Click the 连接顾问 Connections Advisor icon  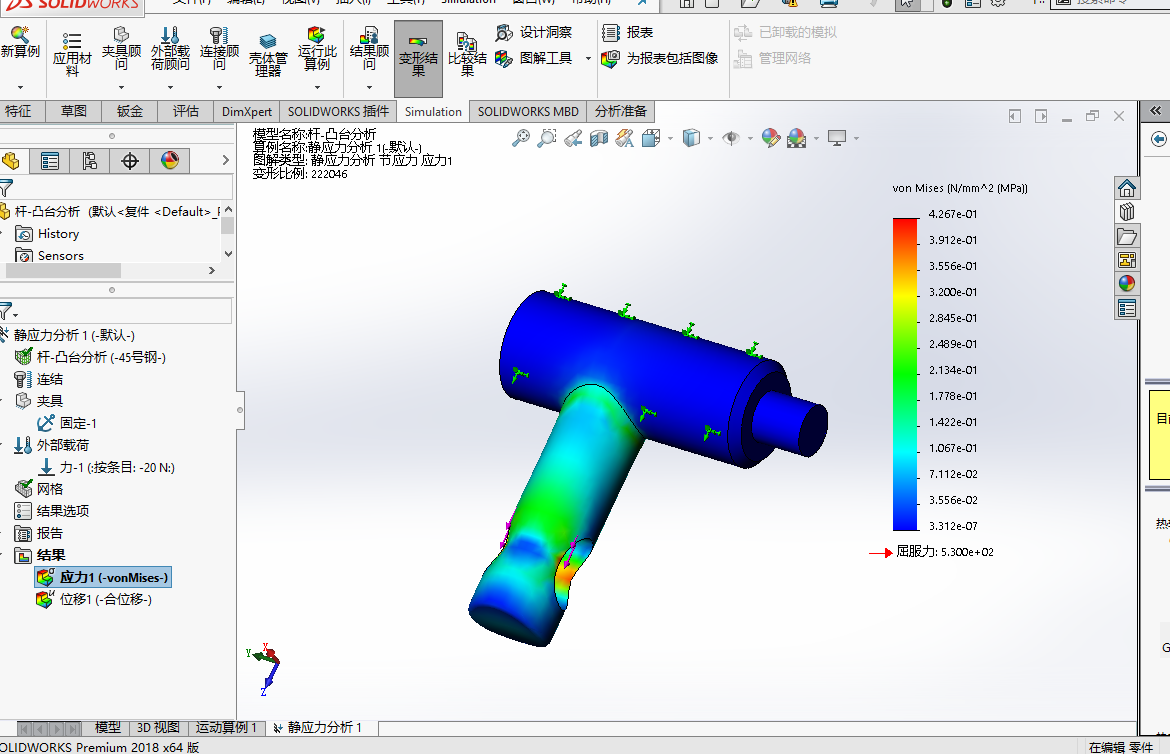pyautogui.click(x=219, y=49)
